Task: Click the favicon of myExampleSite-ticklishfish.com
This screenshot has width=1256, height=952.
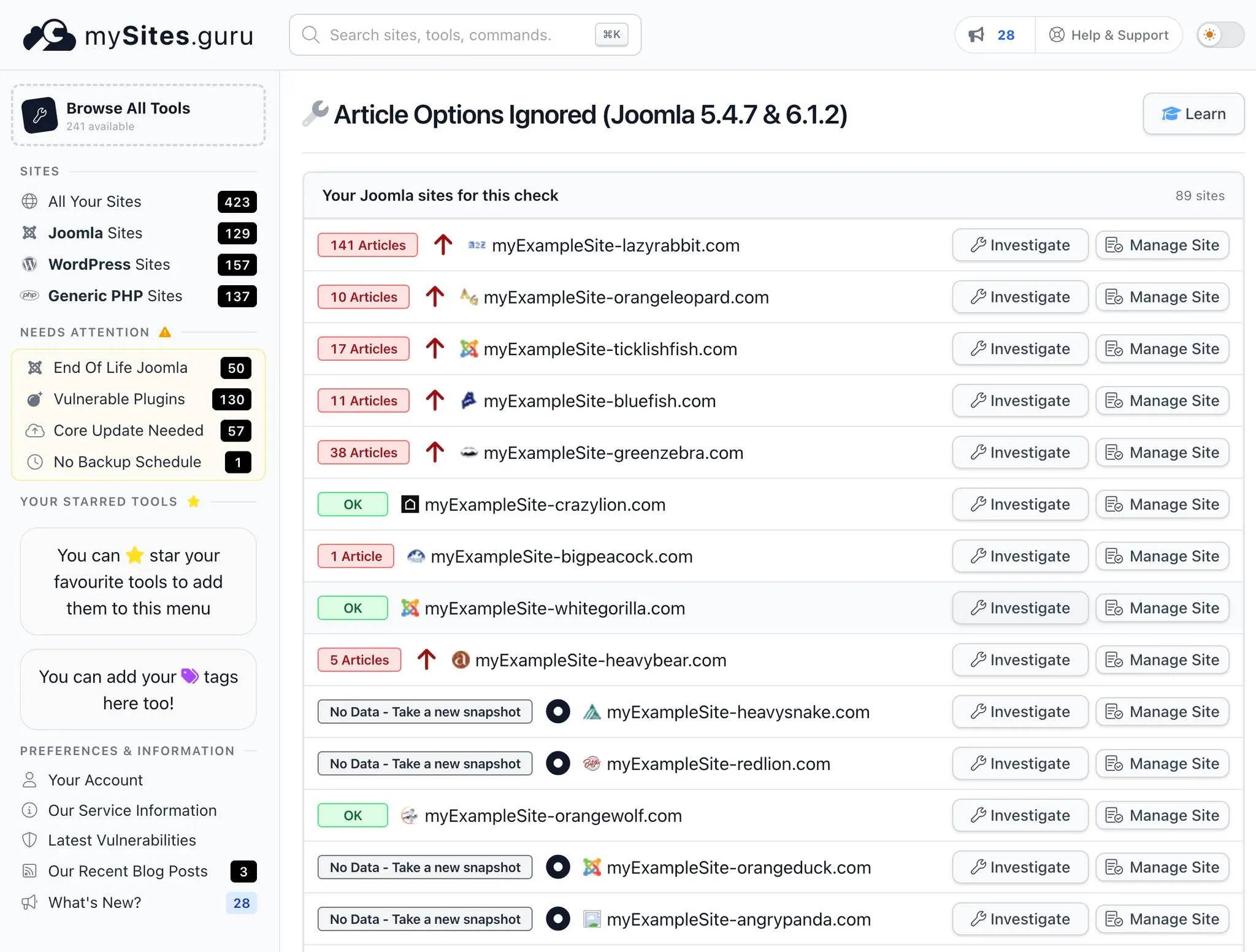Action: (469, 349)
